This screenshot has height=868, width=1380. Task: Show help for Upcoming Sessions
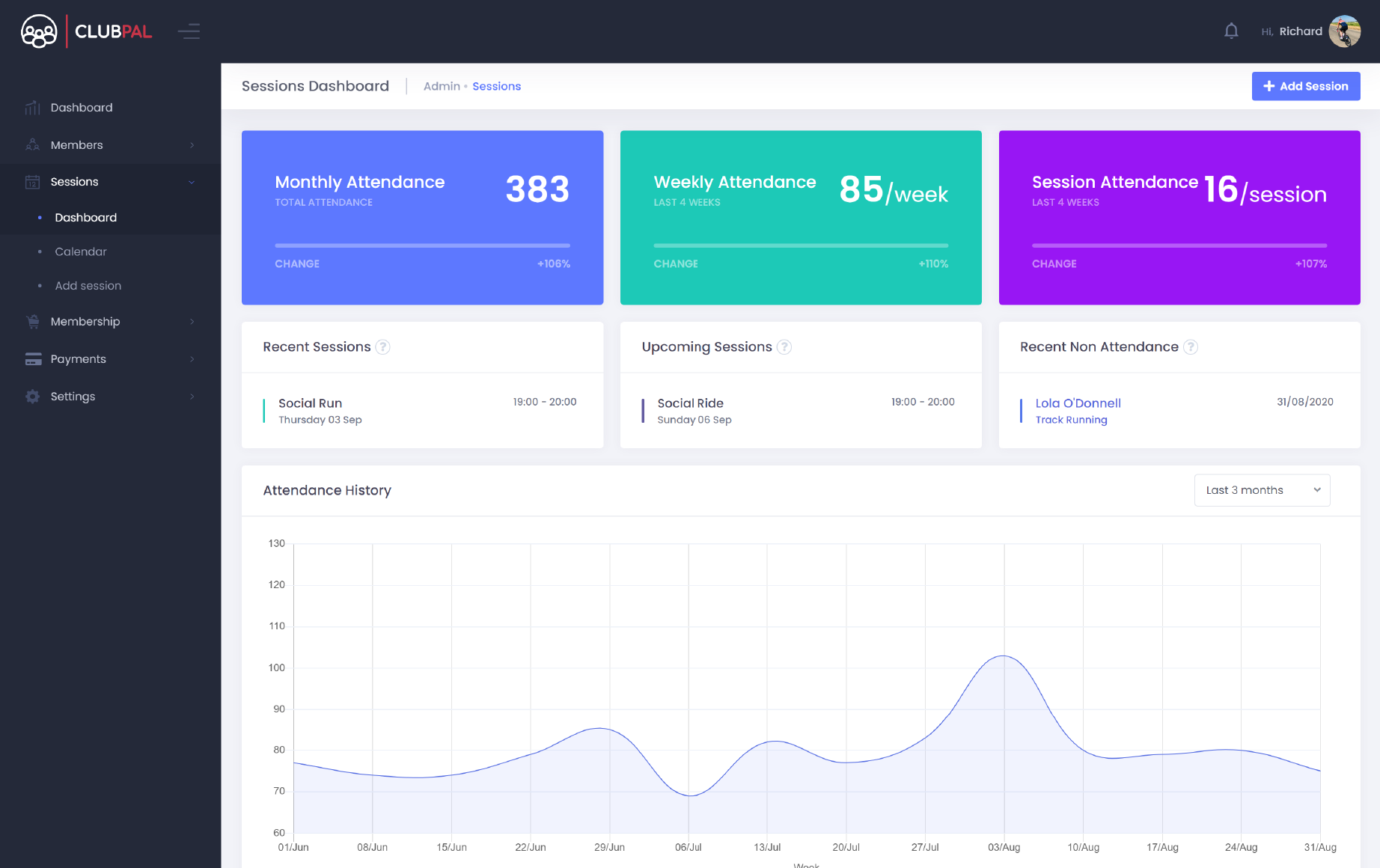coord(784,347)
